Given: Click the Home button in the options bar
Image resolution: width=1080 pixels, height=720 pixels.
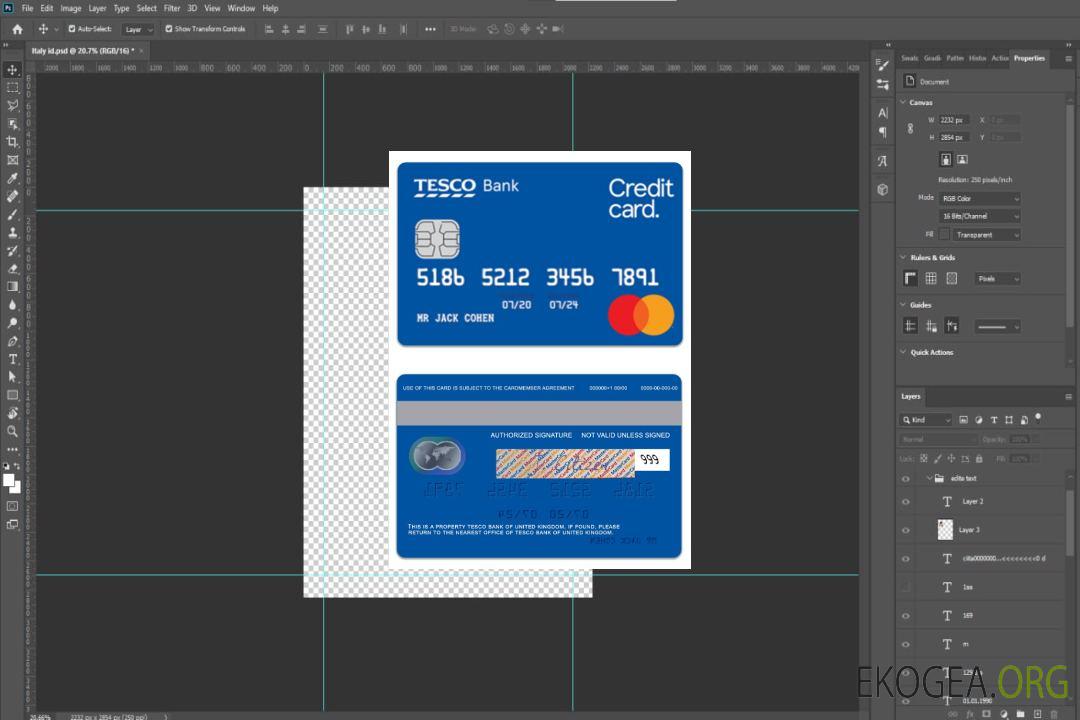Looking at the screenshot, I should pos(17,29).
